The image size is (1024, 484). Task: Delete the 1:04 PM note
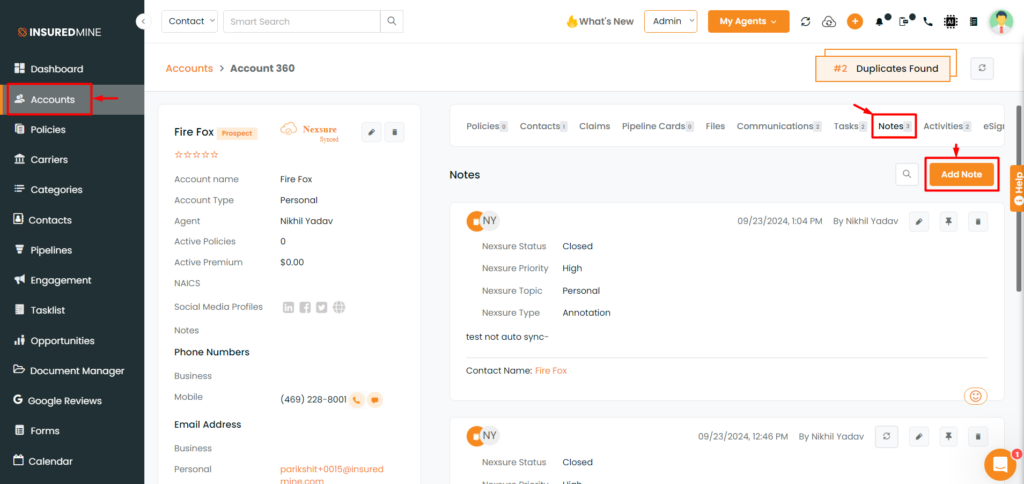tap(978, 221)
